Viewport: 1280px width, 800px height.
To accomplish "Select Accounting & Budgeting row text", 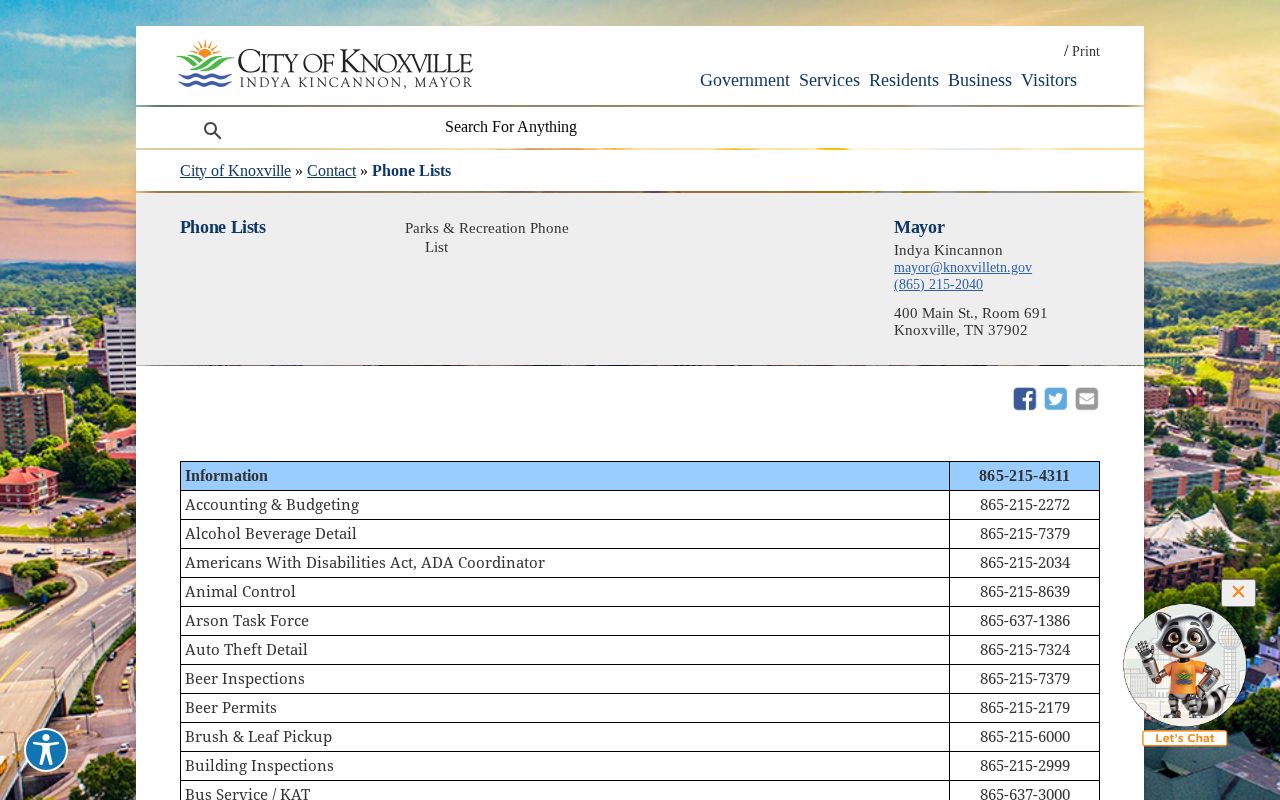I will point(272,505).
